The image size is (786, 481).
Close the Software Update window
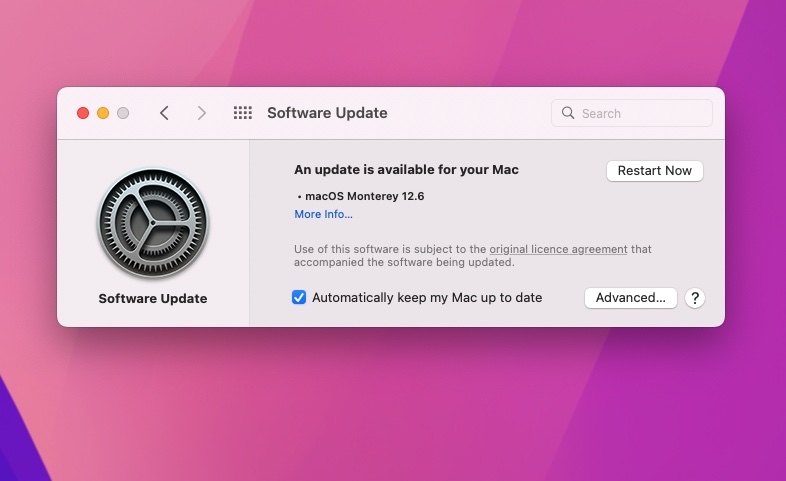83,113
